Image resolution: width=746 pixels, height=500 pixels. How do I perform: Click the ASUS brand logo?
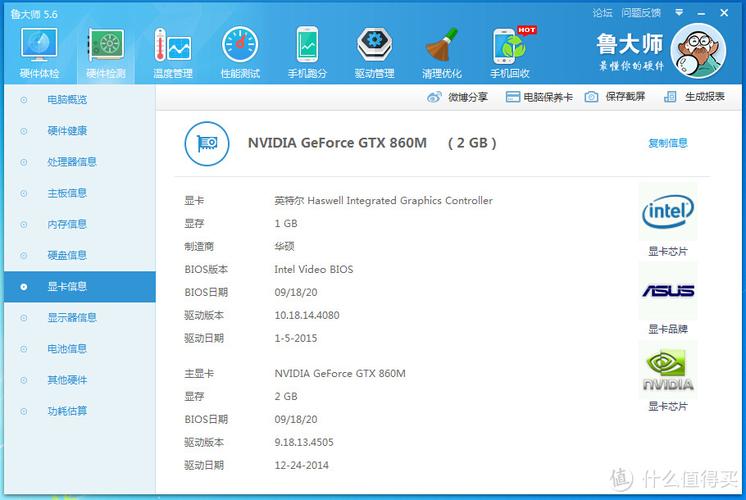pyautogui.click(x=667, y=290)
